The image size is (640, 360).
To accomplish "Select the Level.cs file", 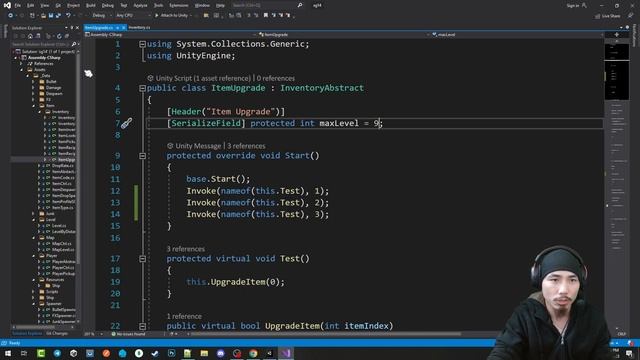I will [59, 226].
